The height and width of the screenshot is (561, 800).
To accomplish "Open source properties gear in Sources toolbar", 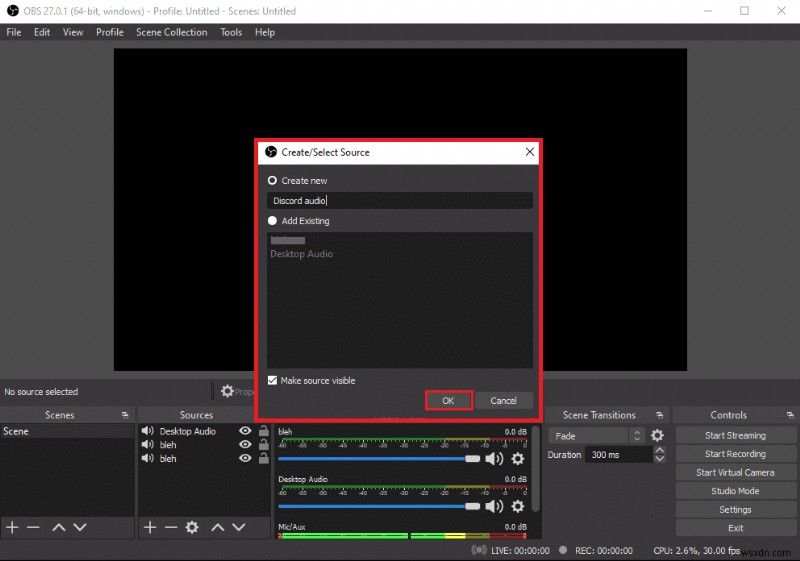I will (192, 527).
